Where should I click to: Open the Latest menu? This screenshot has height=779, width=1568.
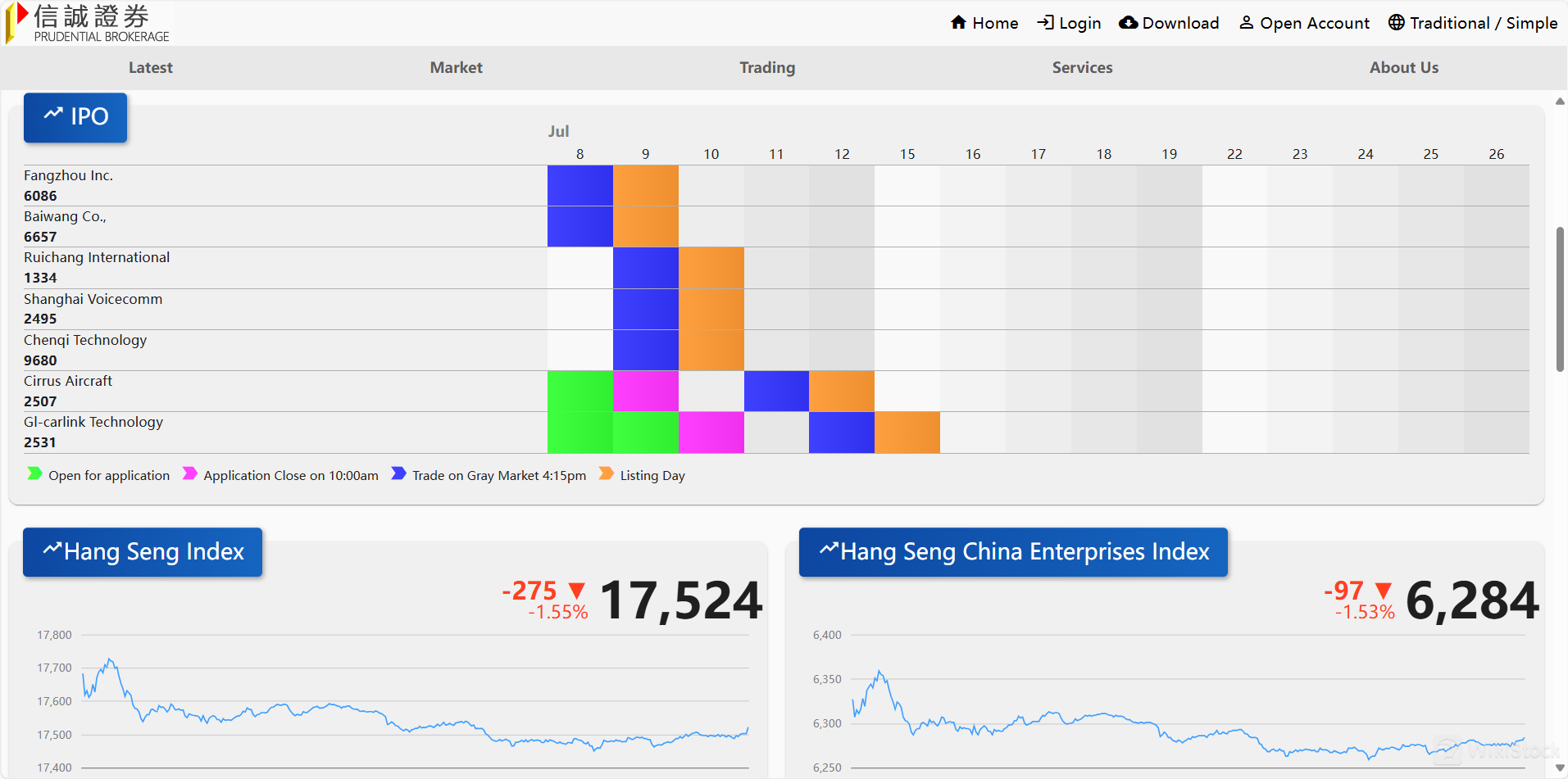pyautogui.click(x=150, y=68)
